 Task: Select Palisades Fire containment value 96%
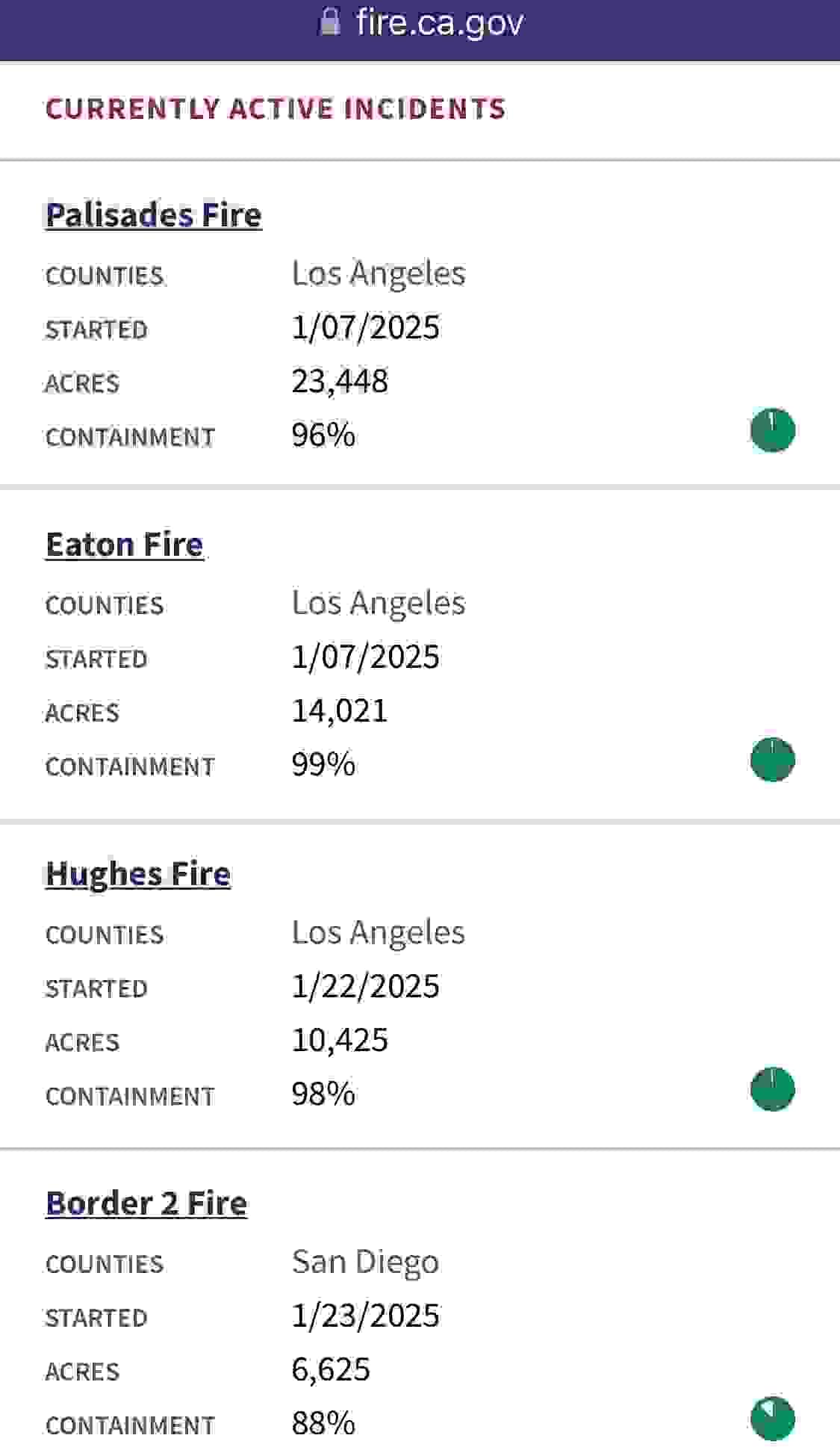coord(323,435)
